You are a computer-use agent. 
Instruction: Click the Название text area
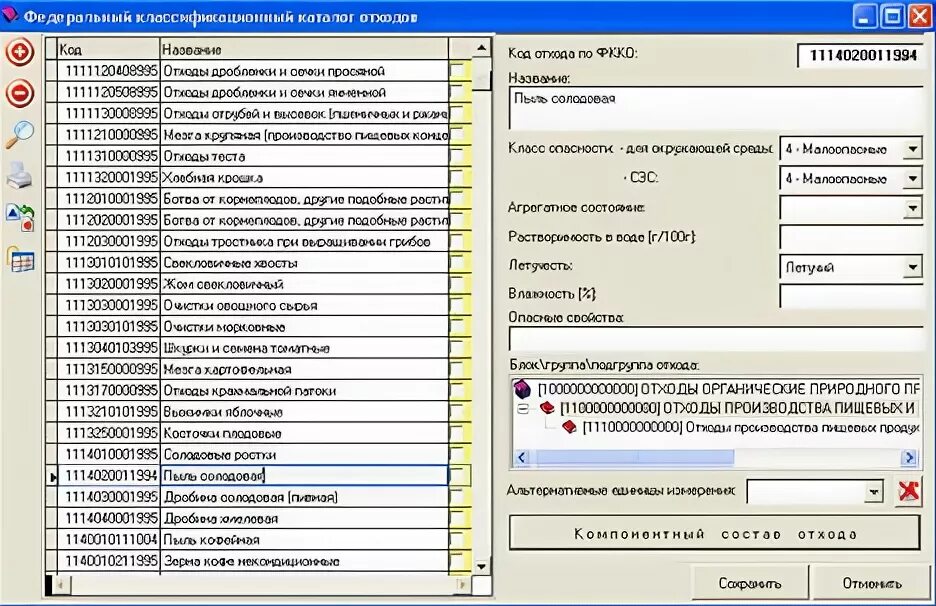(716, 108)
